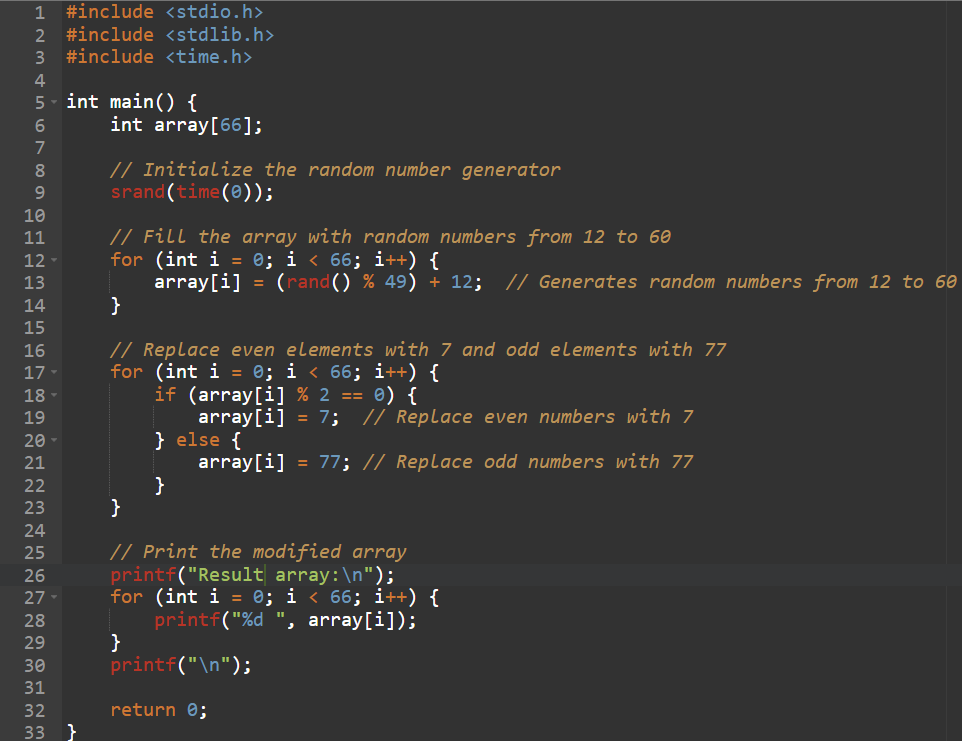The width and height of the screenshot is (962, 741).
Task: Collapse the main() function fold arrow
Action: 54,102
